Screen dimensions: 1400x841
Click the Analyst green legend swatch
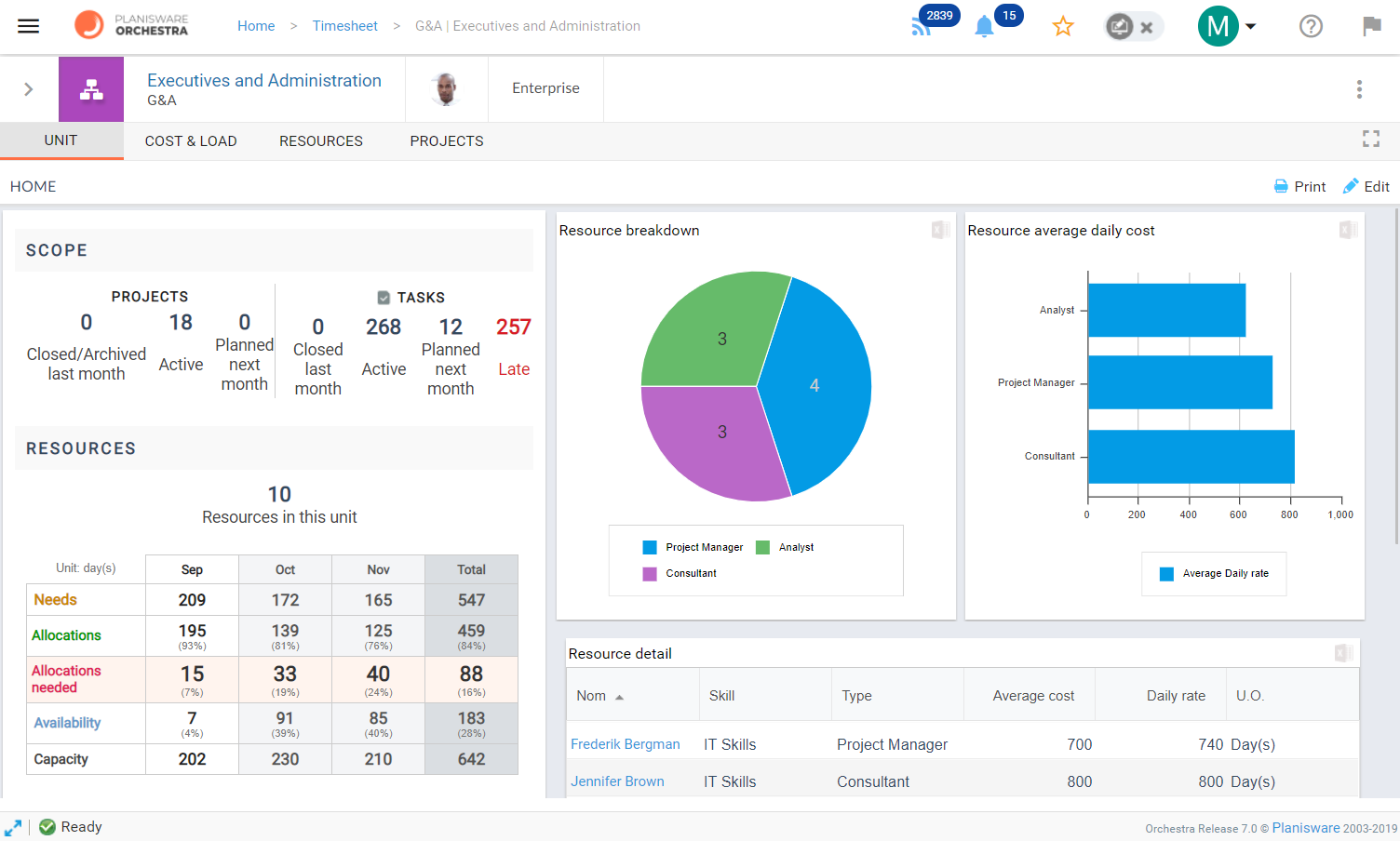tap(763, 547)
